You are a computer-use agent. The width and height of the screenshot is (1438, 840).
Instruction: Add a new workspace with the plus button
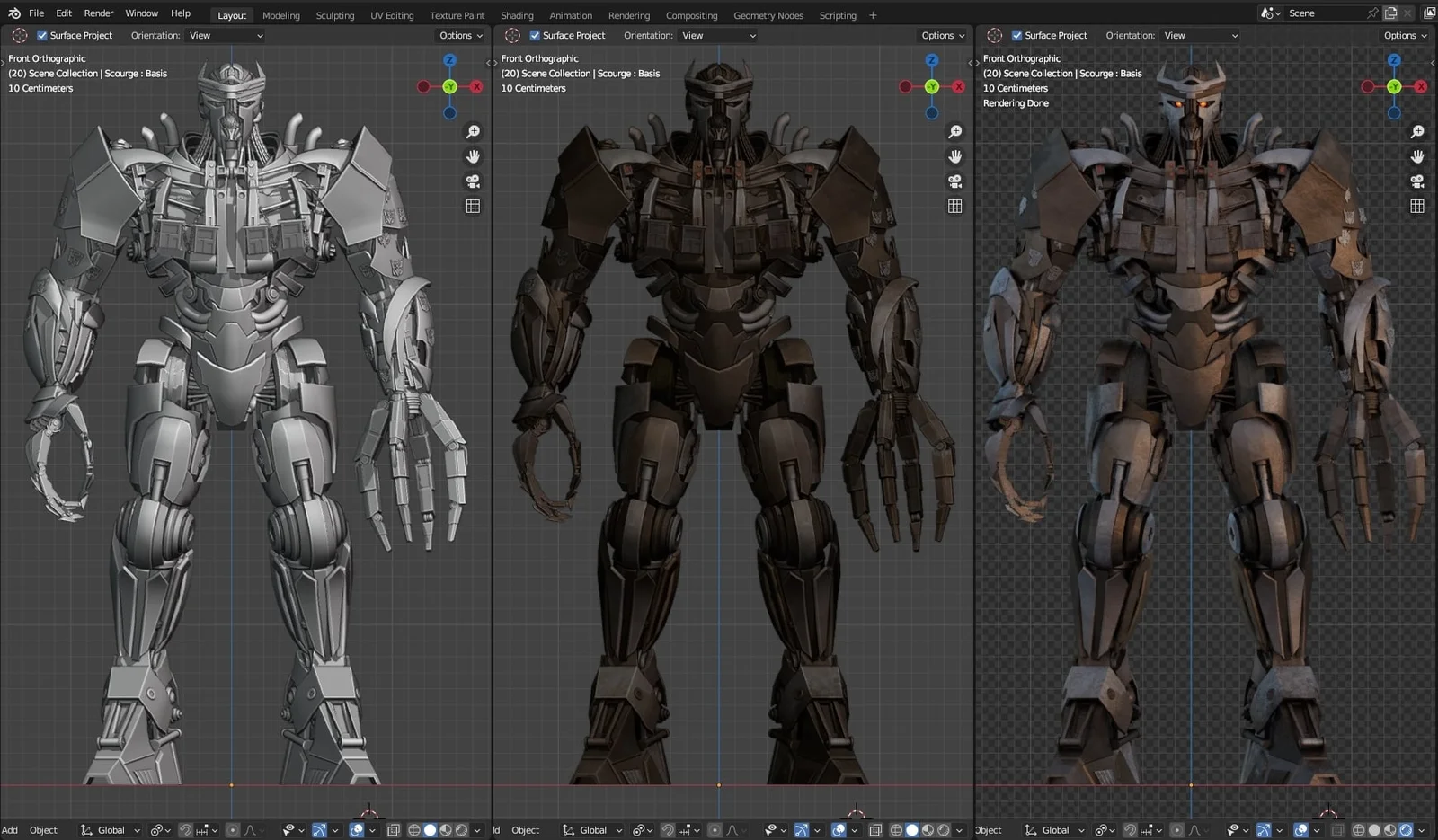click(873, 15)
